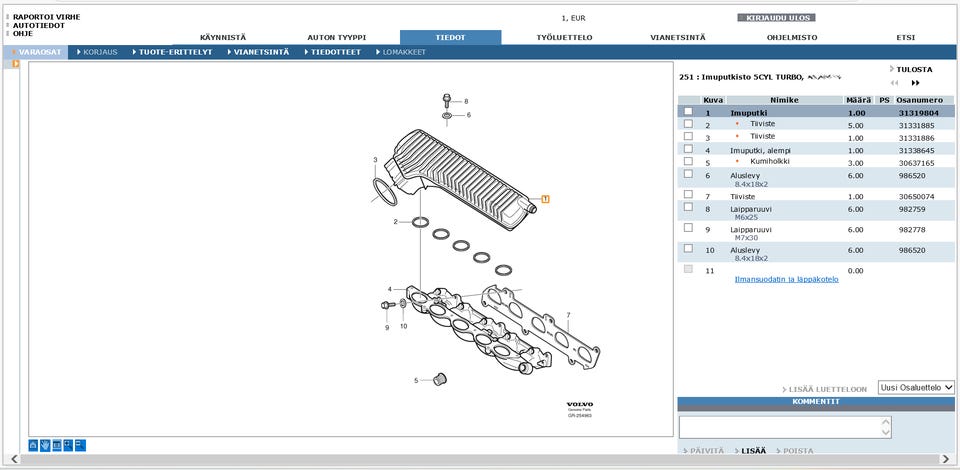Check the box for the Imuputki row

(688, 112)
